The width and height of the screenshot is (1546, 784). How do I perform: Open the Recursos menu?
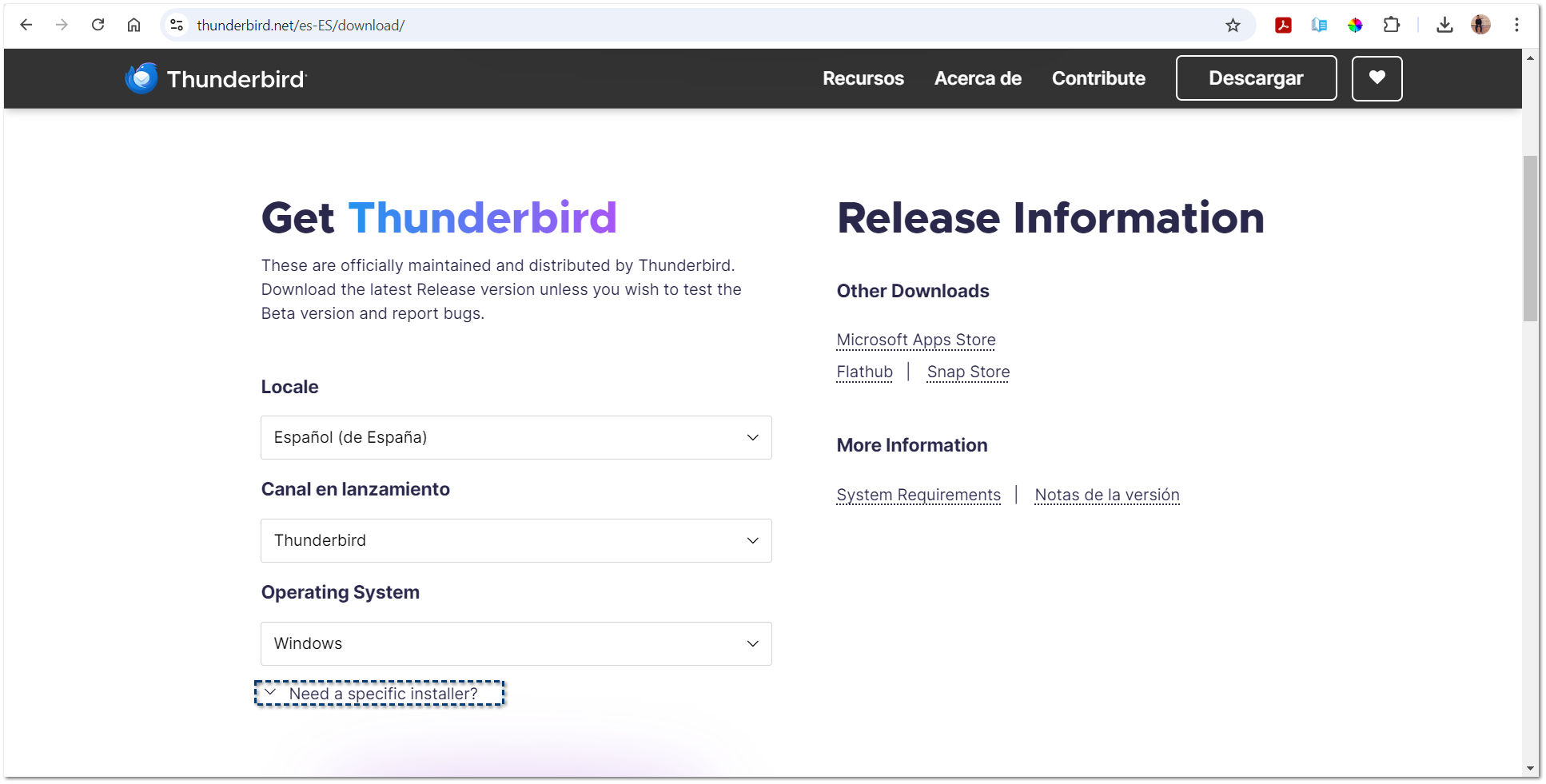click(863, 78)
